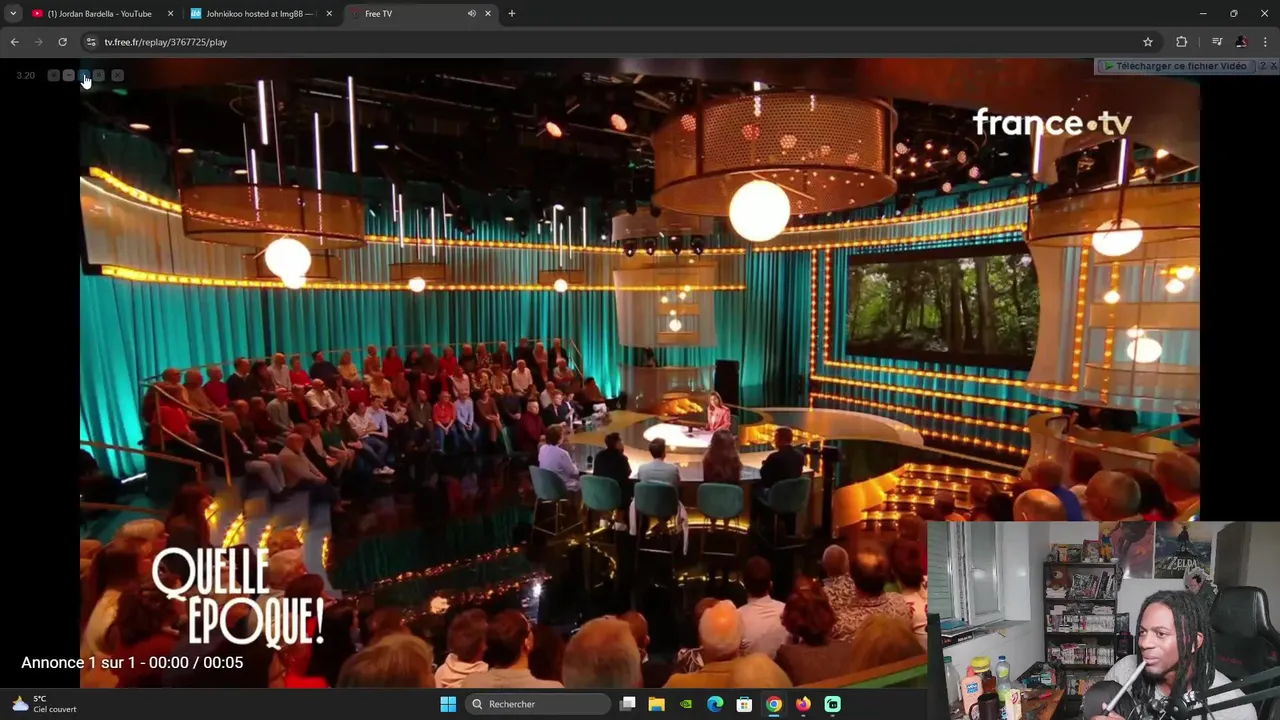Image resolution: width=1280 pixels, height=720 pixels.
Task: Close the Free TV tab
Action: coord(488,14)
